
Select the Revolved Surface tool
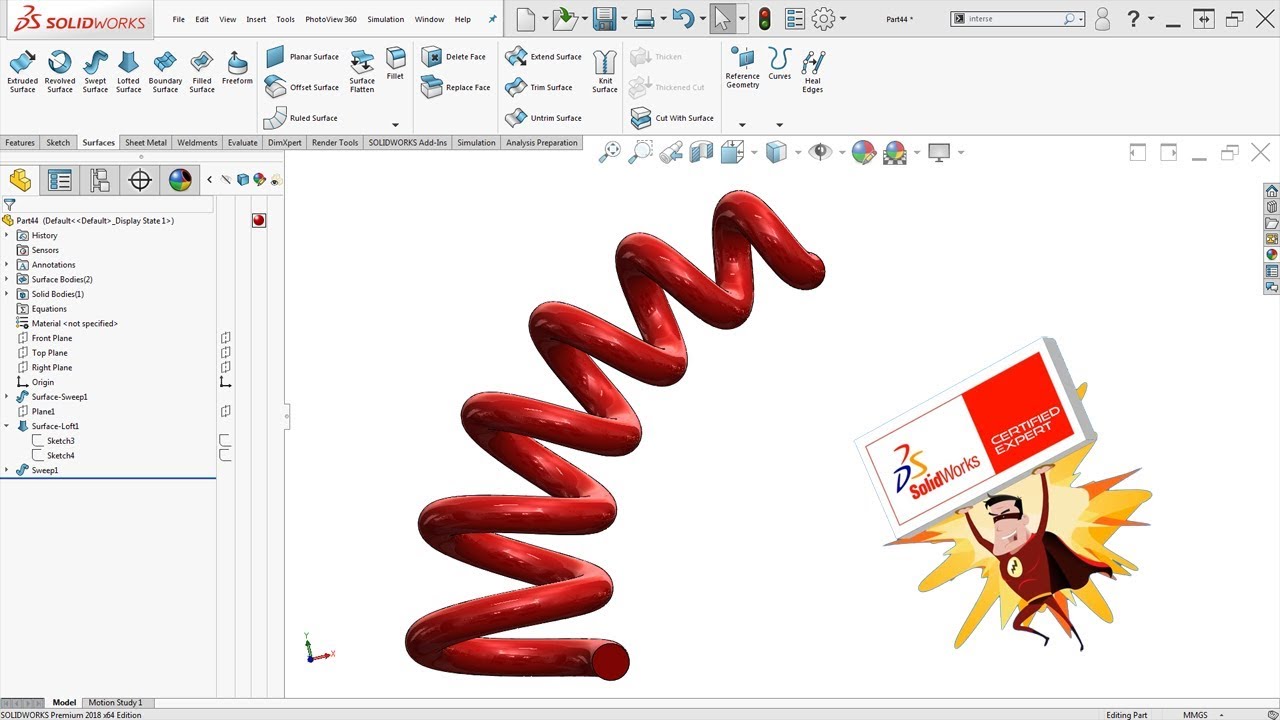59,71
